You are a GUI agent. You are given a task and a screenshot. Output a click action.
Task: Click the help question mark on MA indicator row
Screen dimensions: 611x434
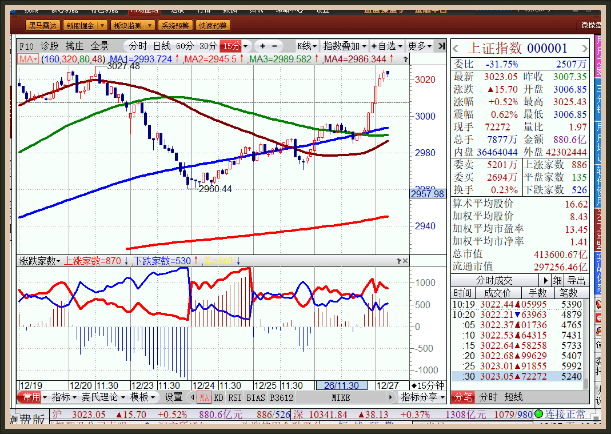point(405,60)
